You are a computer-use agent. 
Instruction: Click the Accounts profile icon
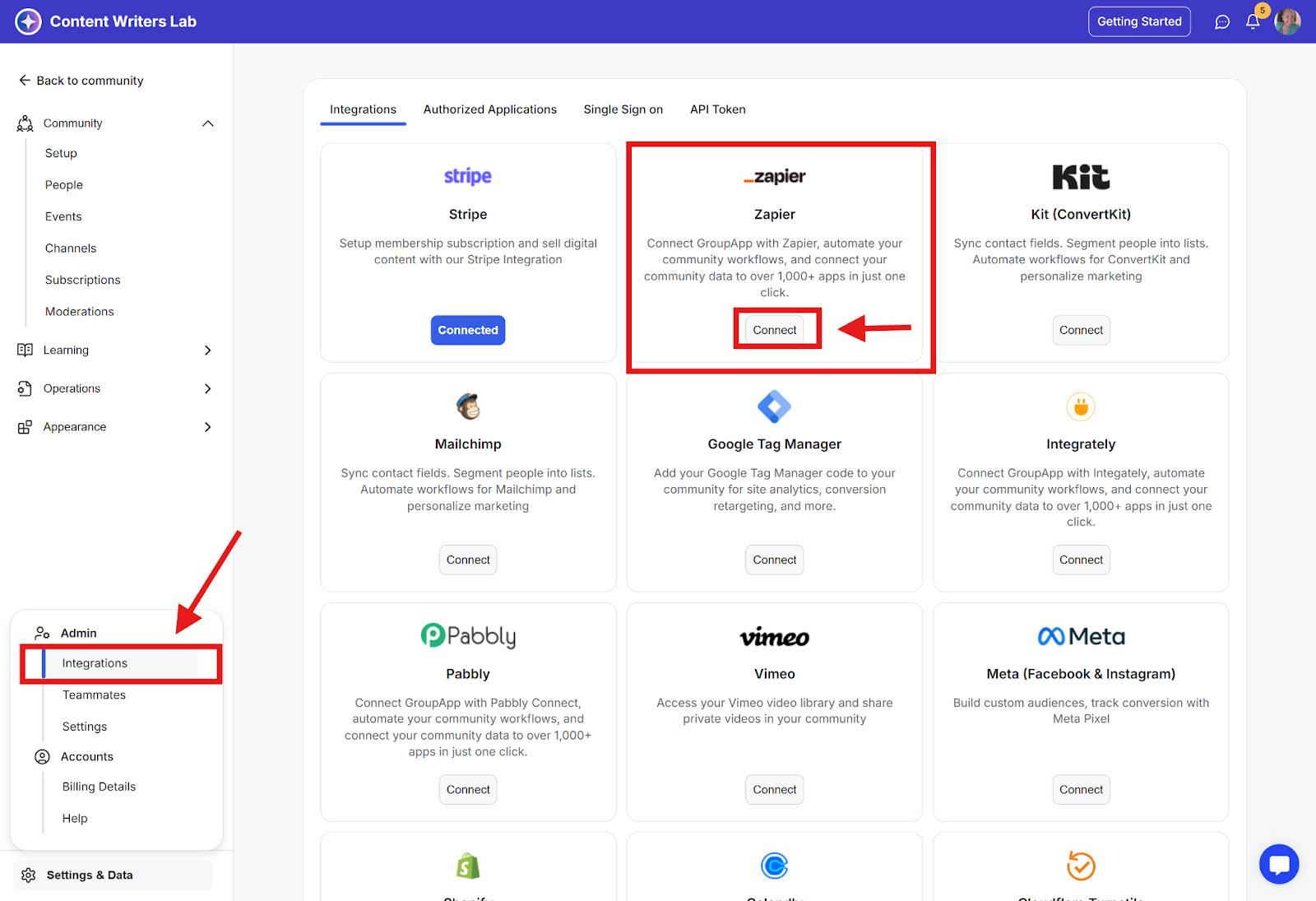click(42, 757)
